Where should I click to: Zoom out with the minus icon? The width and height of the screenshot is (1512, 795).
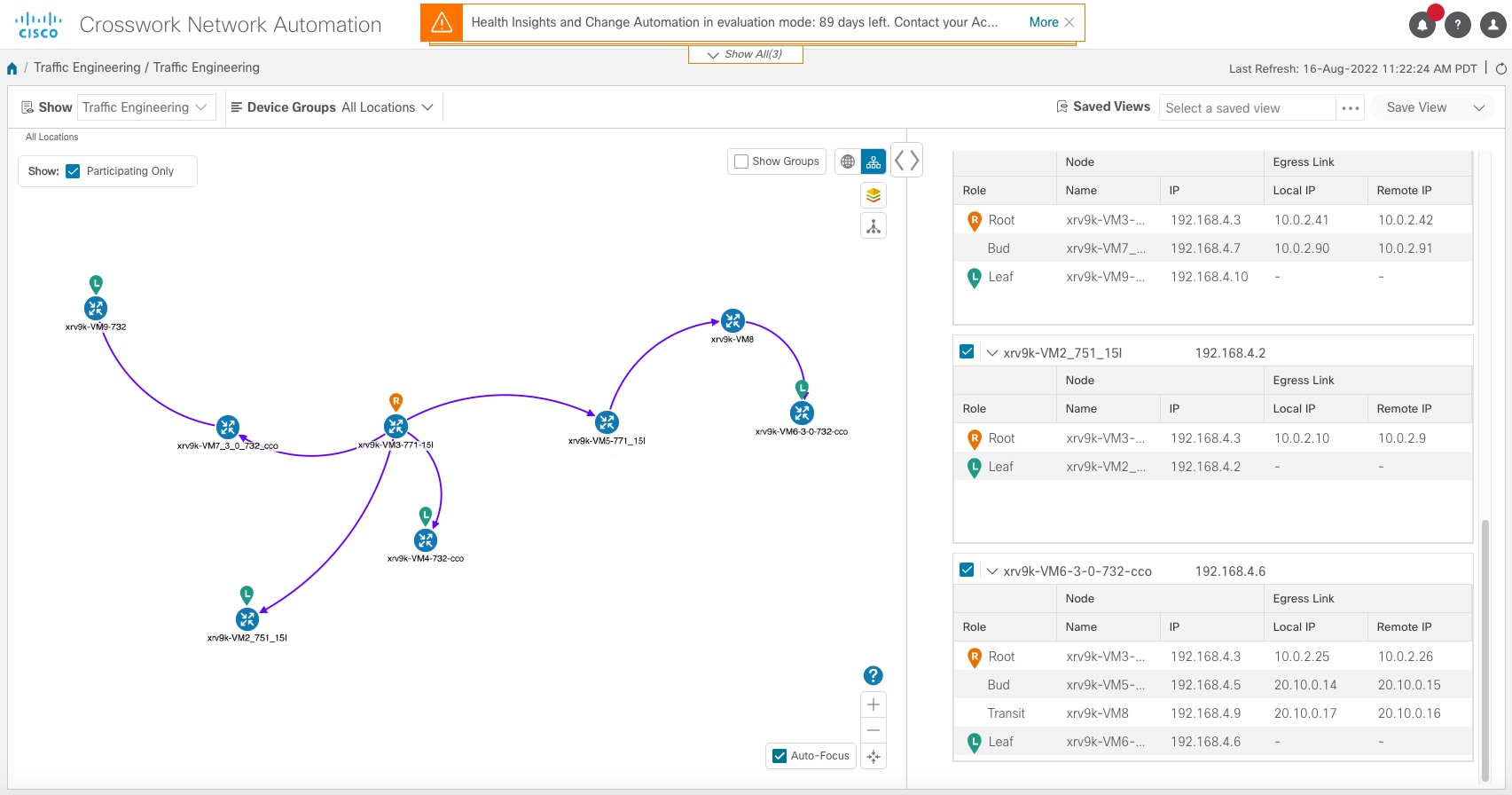click(x=874, y=730)
